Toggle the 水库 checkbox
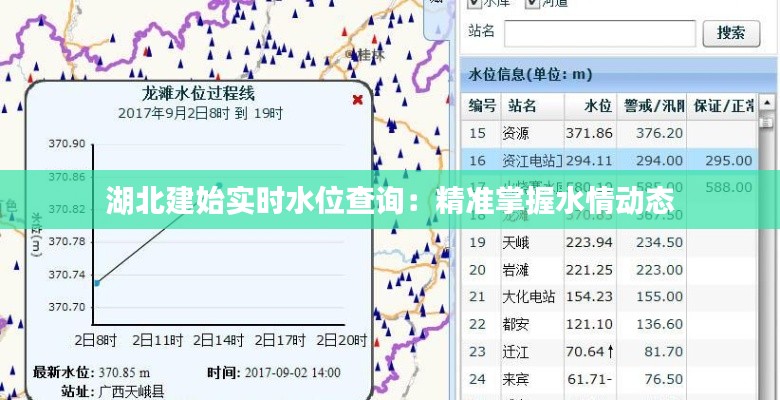780x400 pixels. pyautogui.click(x=475, y=3)
